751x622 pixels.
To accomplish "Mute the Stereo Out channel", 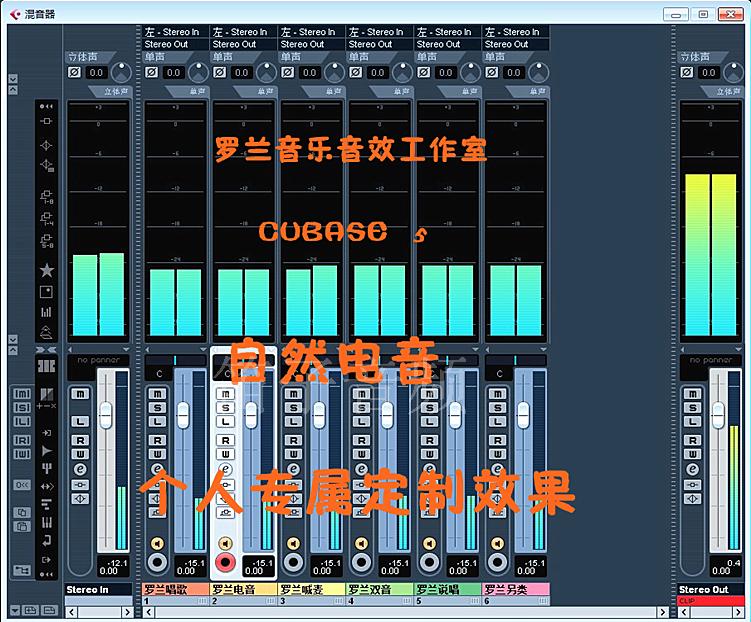I will coord(692,394).
